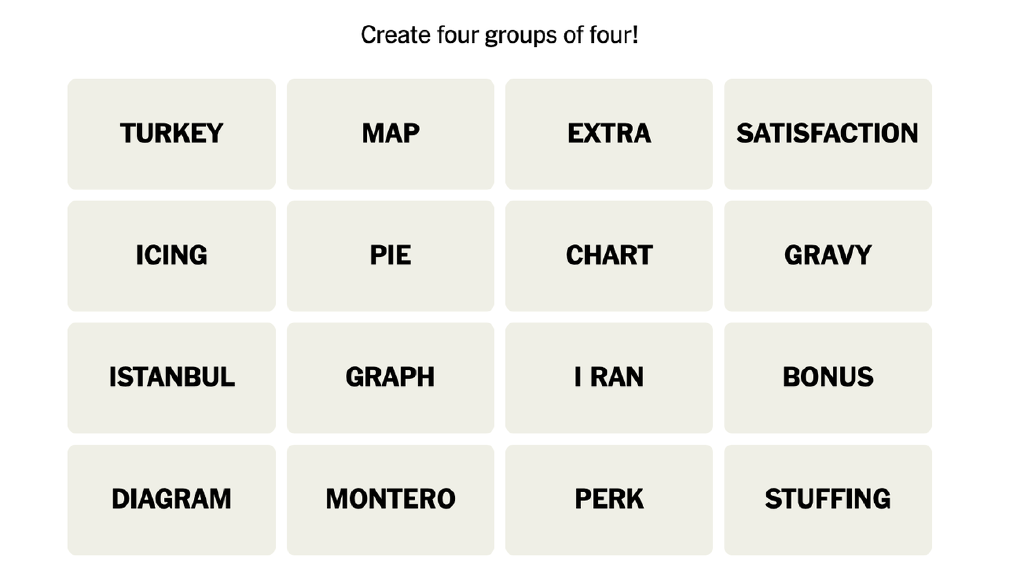
Task: Choose the DIAGRAM tile
Action: pyautogui.click(x=171, y=500)
